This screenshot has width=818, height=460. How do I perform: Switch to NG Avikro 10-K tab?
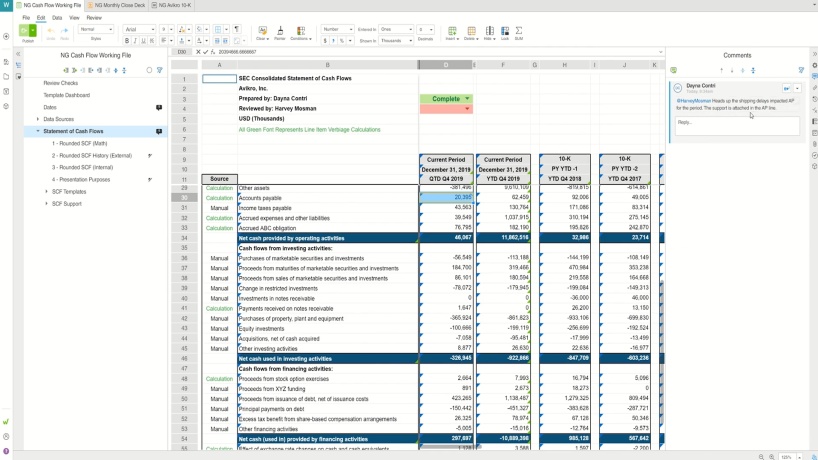point(172,5)
